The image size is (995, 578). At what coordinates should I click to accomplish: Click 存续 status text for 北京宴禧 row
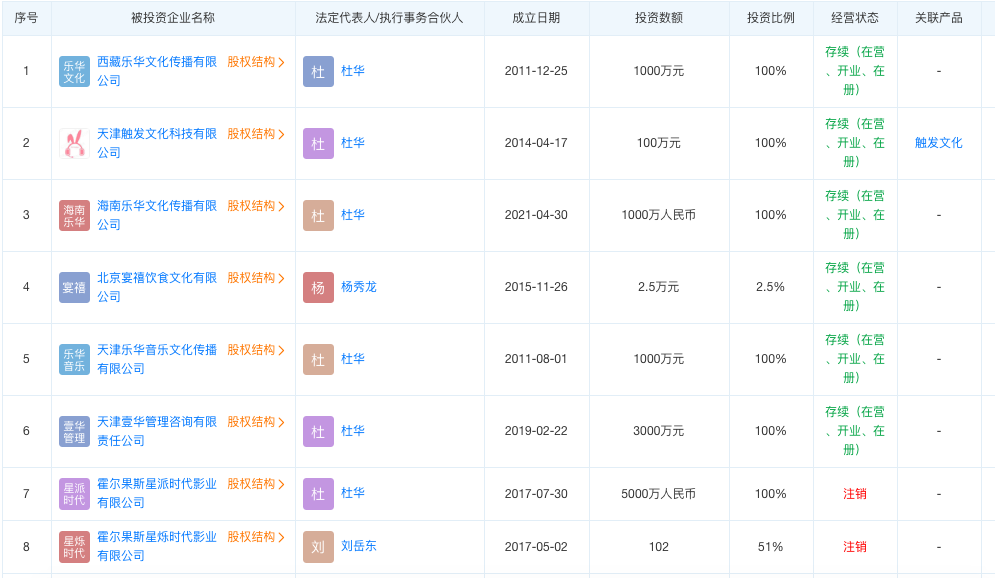point(855,287)
